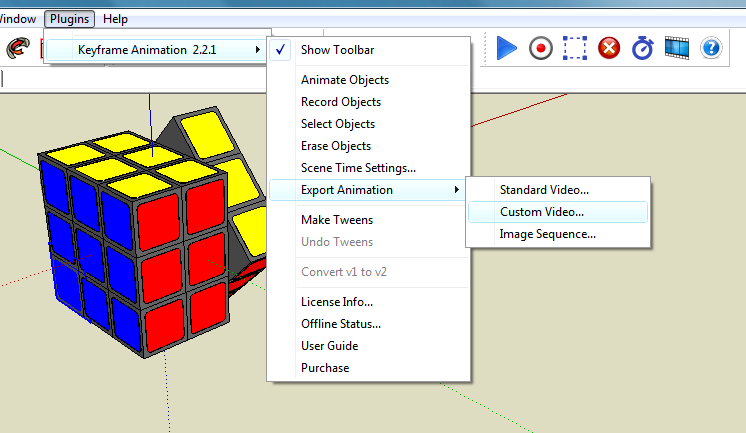
Task: Click the stopwatch Scene Time Settings icon
Action: [642, 48]
